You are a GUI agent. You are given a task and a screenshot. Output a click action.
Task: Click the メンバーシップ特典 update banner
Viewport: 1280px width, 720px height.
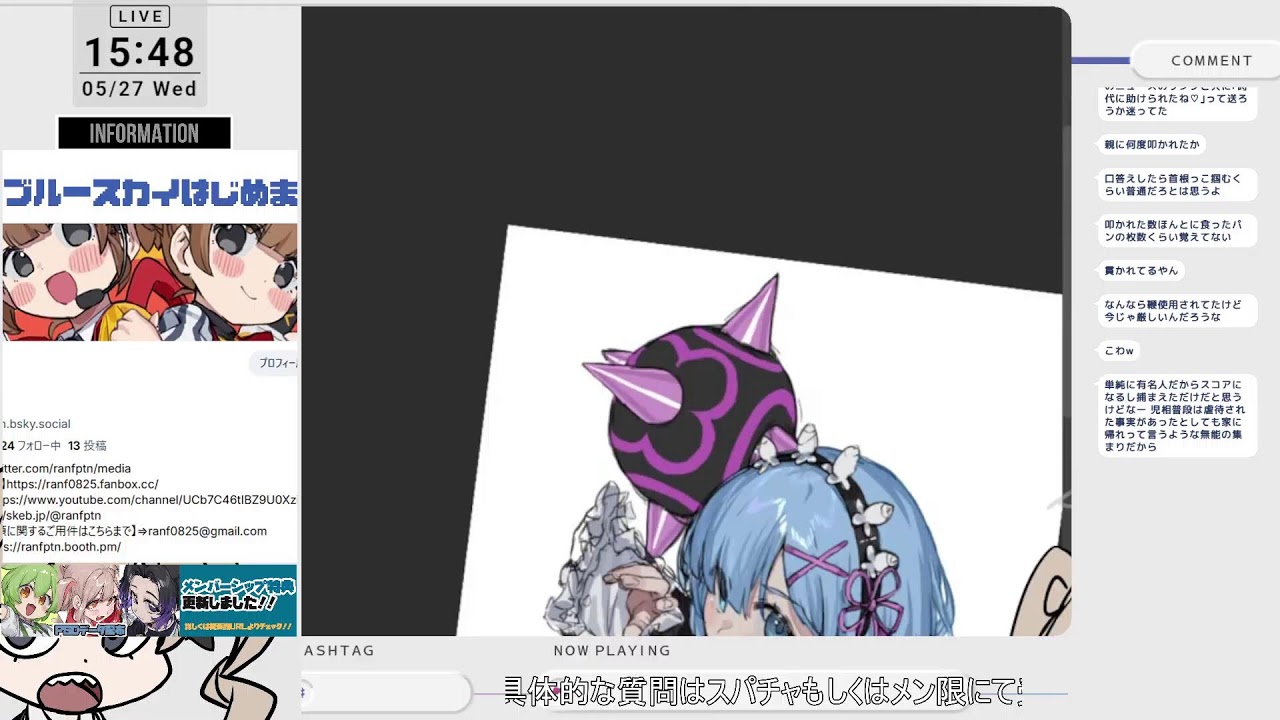pyautogui.click(x=238, y=600)
